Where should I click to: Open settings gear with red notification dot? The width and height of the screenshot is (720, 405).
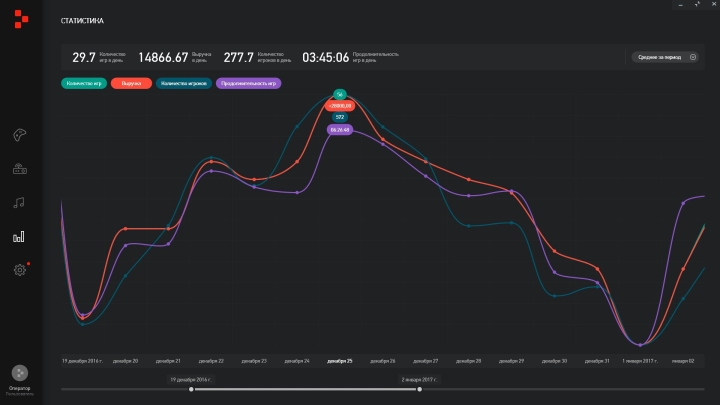point(18,270)
